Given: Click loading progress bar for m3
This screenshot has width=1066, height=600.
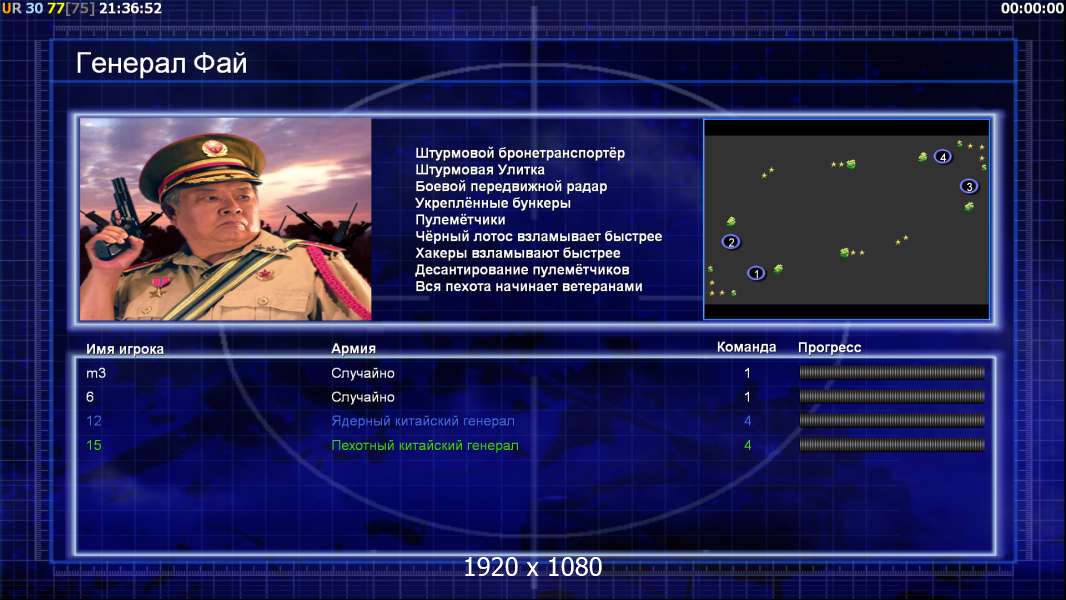Looking at the screenshot, I should tap(892, 372).
